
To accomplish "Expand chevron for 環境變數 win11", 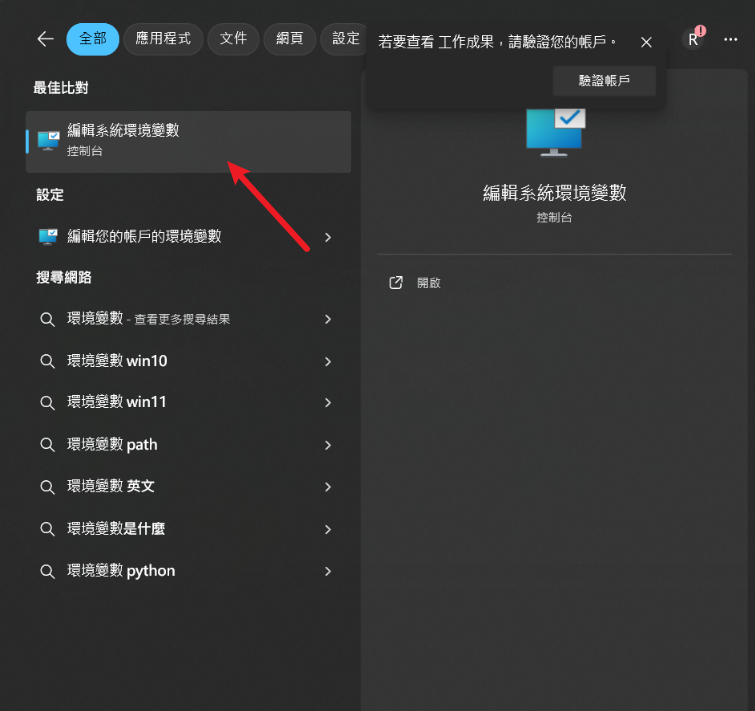I will [328, 402].
